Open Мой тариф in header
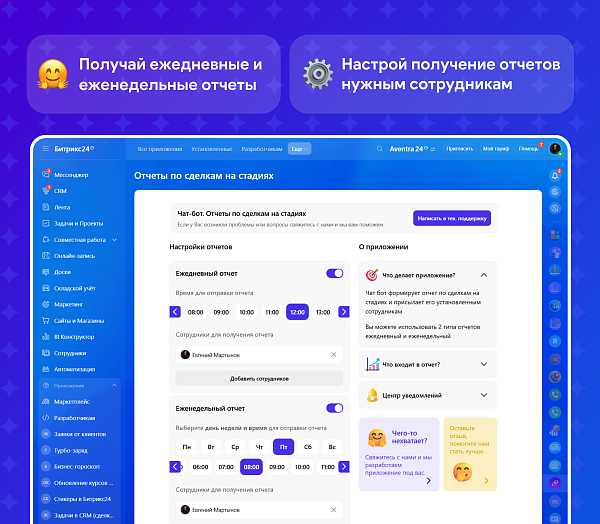 pyautogui.click(x=496, y=149)
